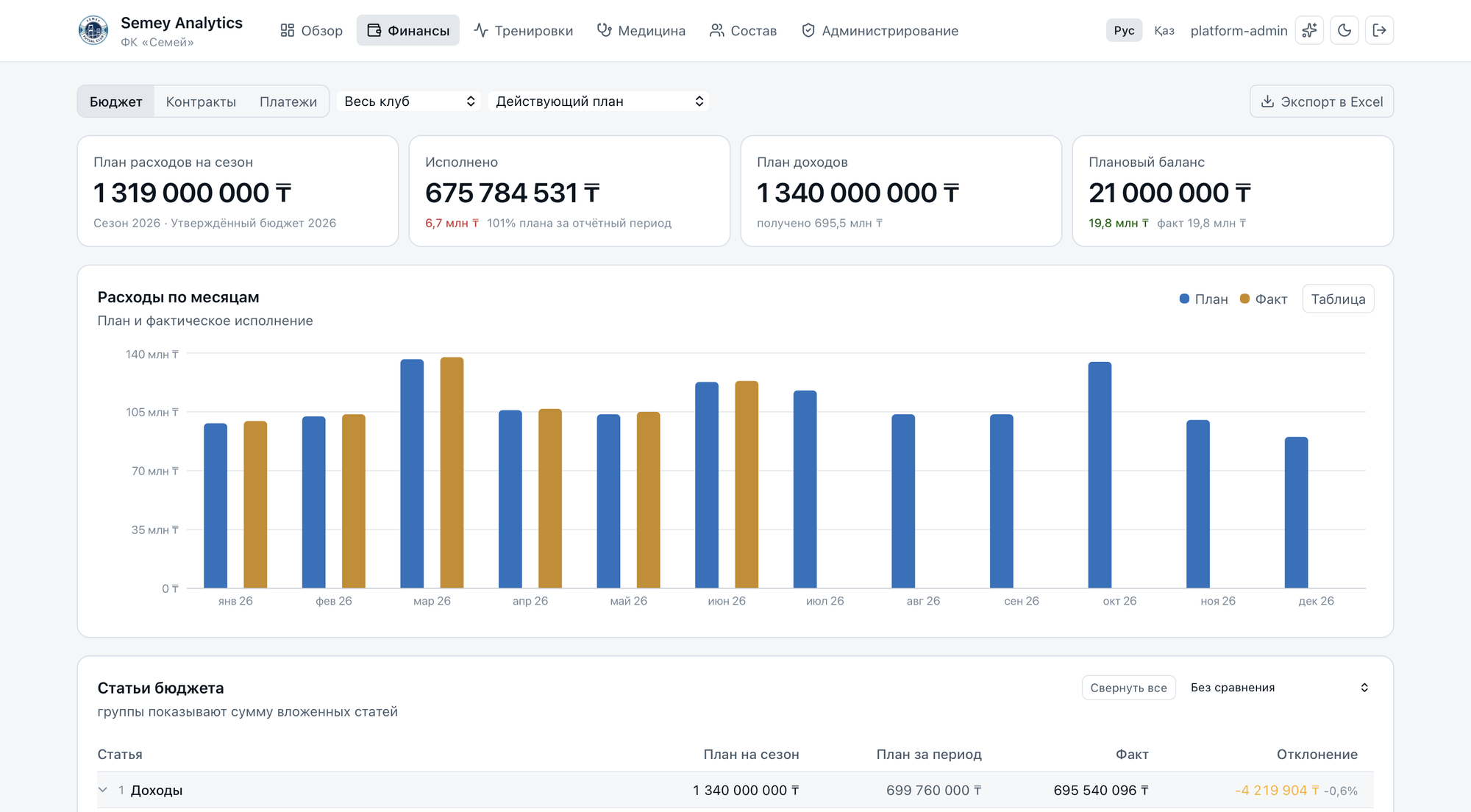The image size is (1471, 812).
Task: Open the Без сравнения comparison dropdown
Action: tap(1279, 688)
